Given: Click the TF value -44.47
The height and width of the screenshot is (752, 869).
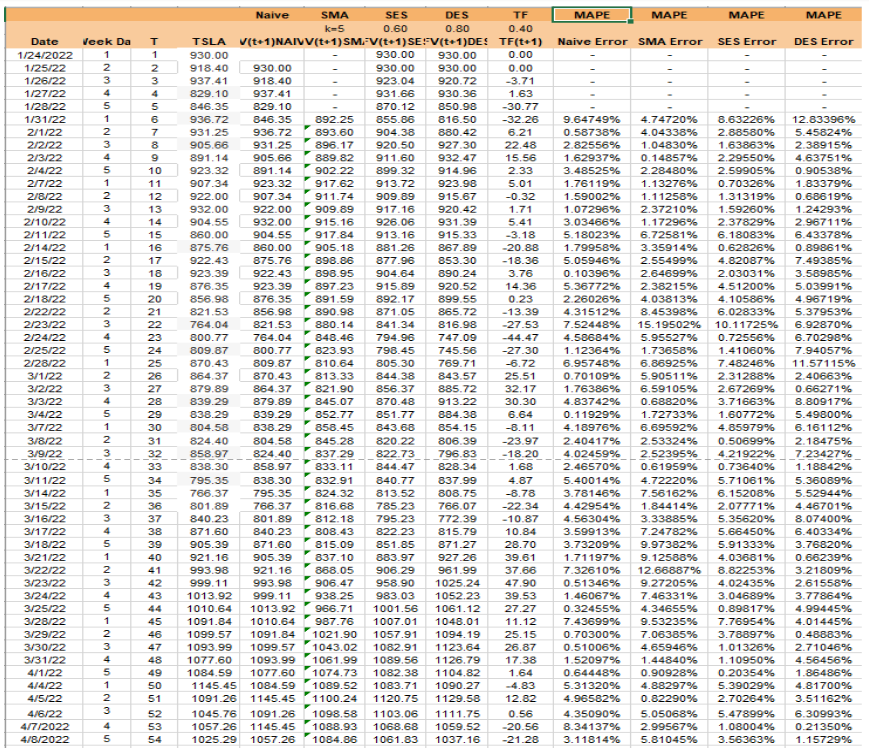Looking at the screenshot, I should pos(520,337).
